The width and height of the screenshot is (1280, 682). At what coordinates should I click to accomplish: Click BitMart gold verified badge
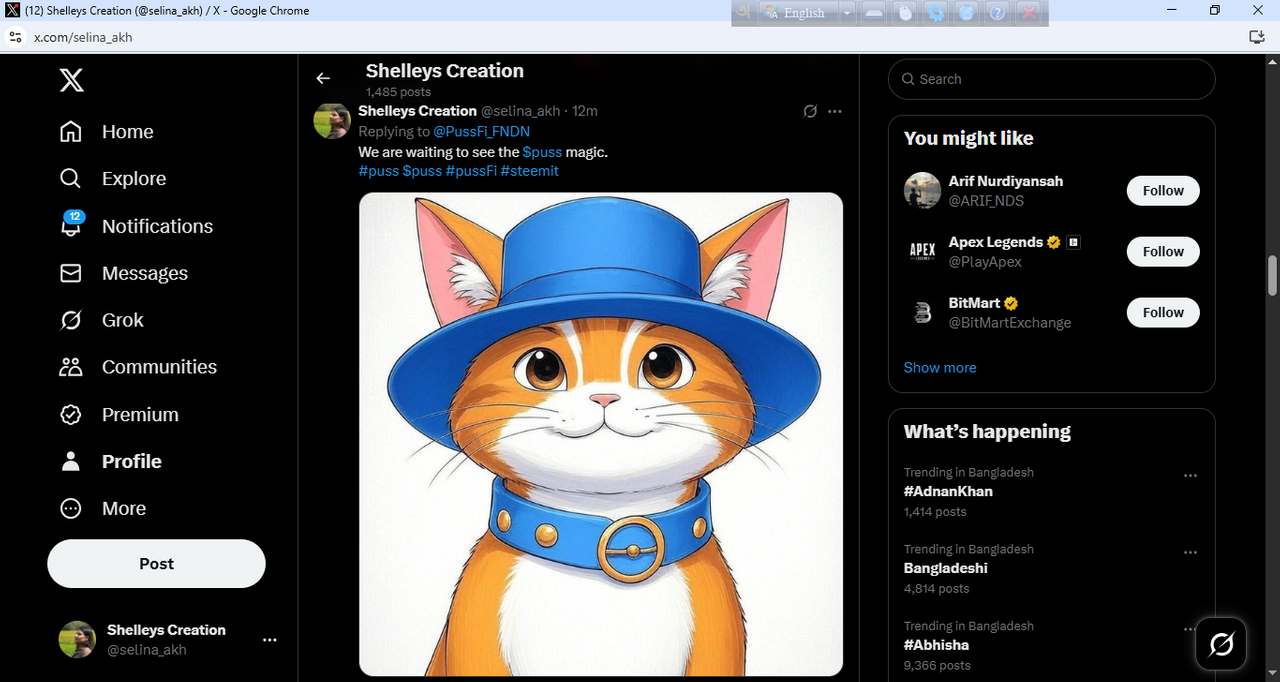coord(1011,303)
